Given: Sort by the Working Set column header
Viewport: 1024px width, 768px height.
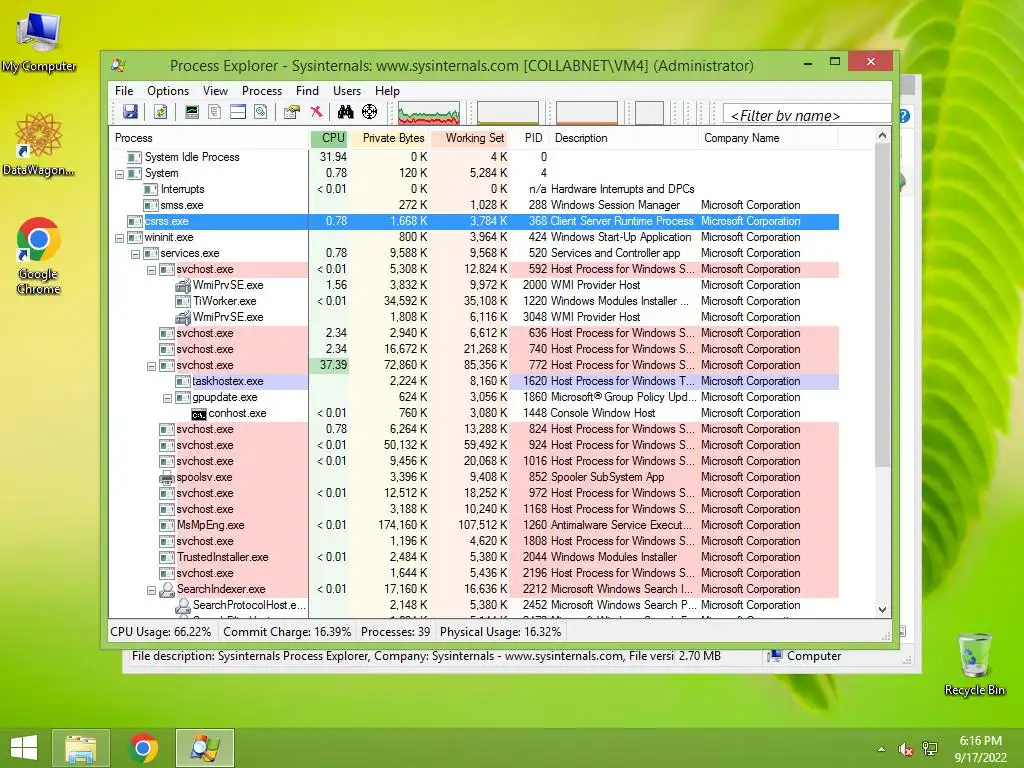Looking at the screenshot, I should click(x=470, y=138).
